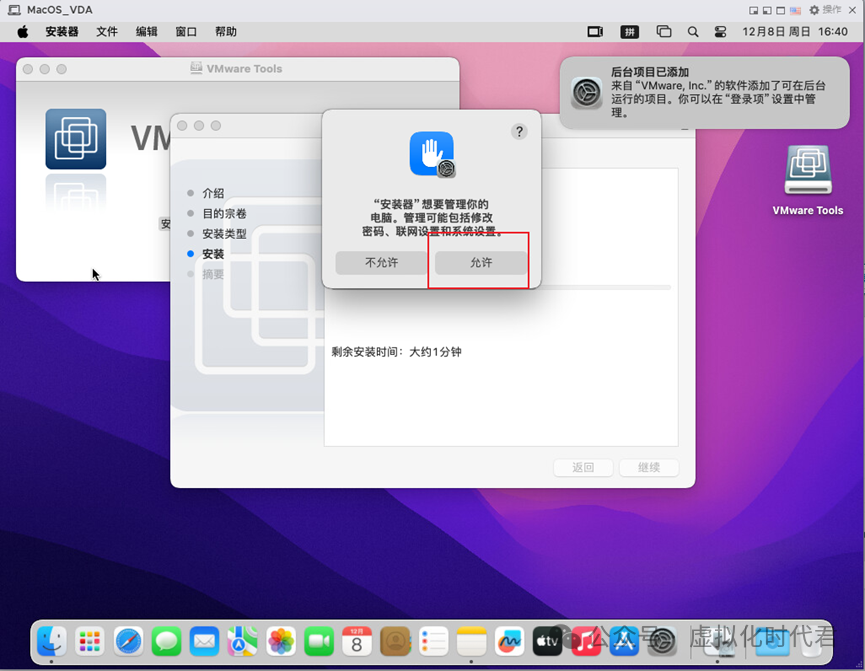Click the first window layout icon in VM title bar
Screen dimensions: 865x671
pos(754,10)
